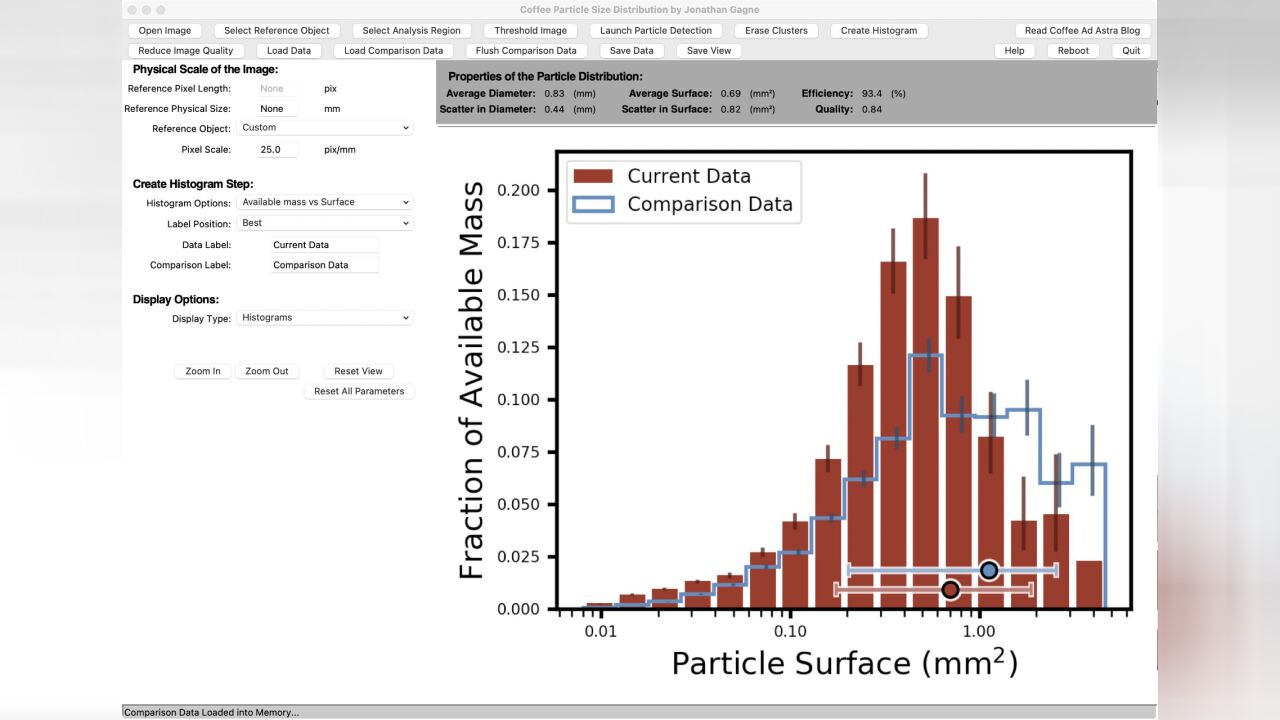This screenshot has height=720, width=1280.
Task: Click Reduce Image Quality button
Action: [186, 50]
